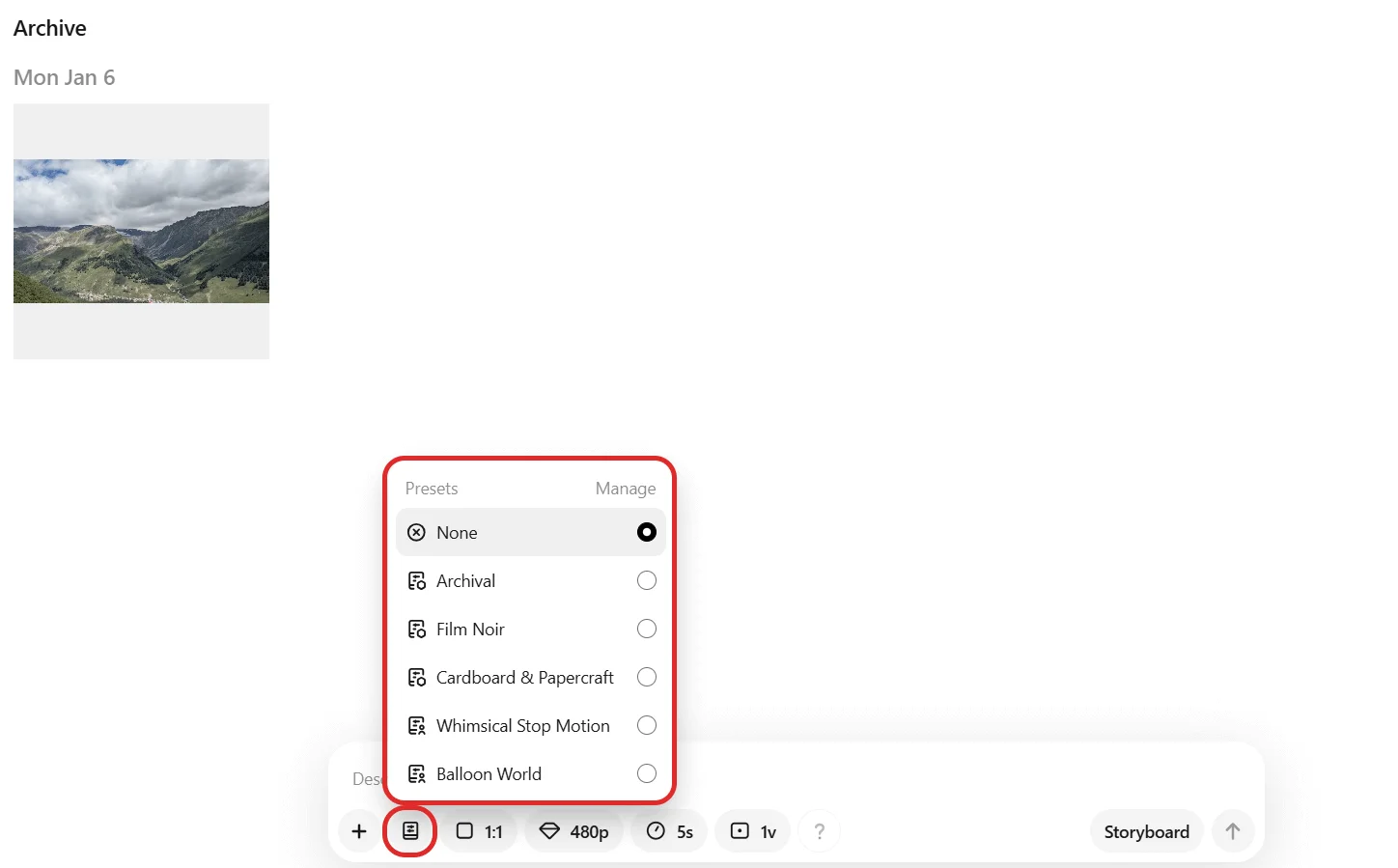This screenshot has width=1398, height=868.
Task: Click the Balloon World preset icon
Action: [x=416, y=774]
